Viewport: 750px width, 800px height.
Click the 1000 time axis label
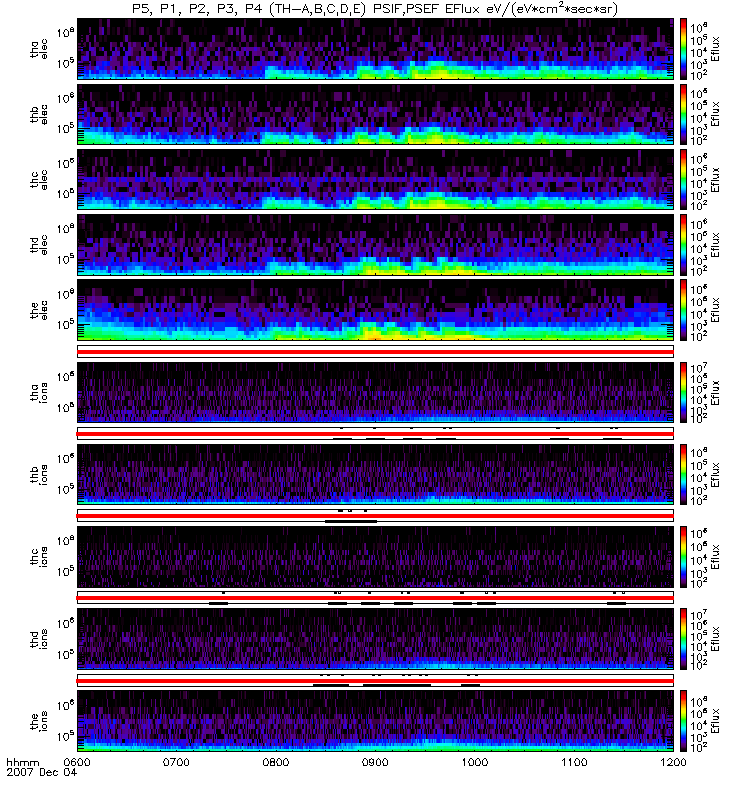[475, 762]
